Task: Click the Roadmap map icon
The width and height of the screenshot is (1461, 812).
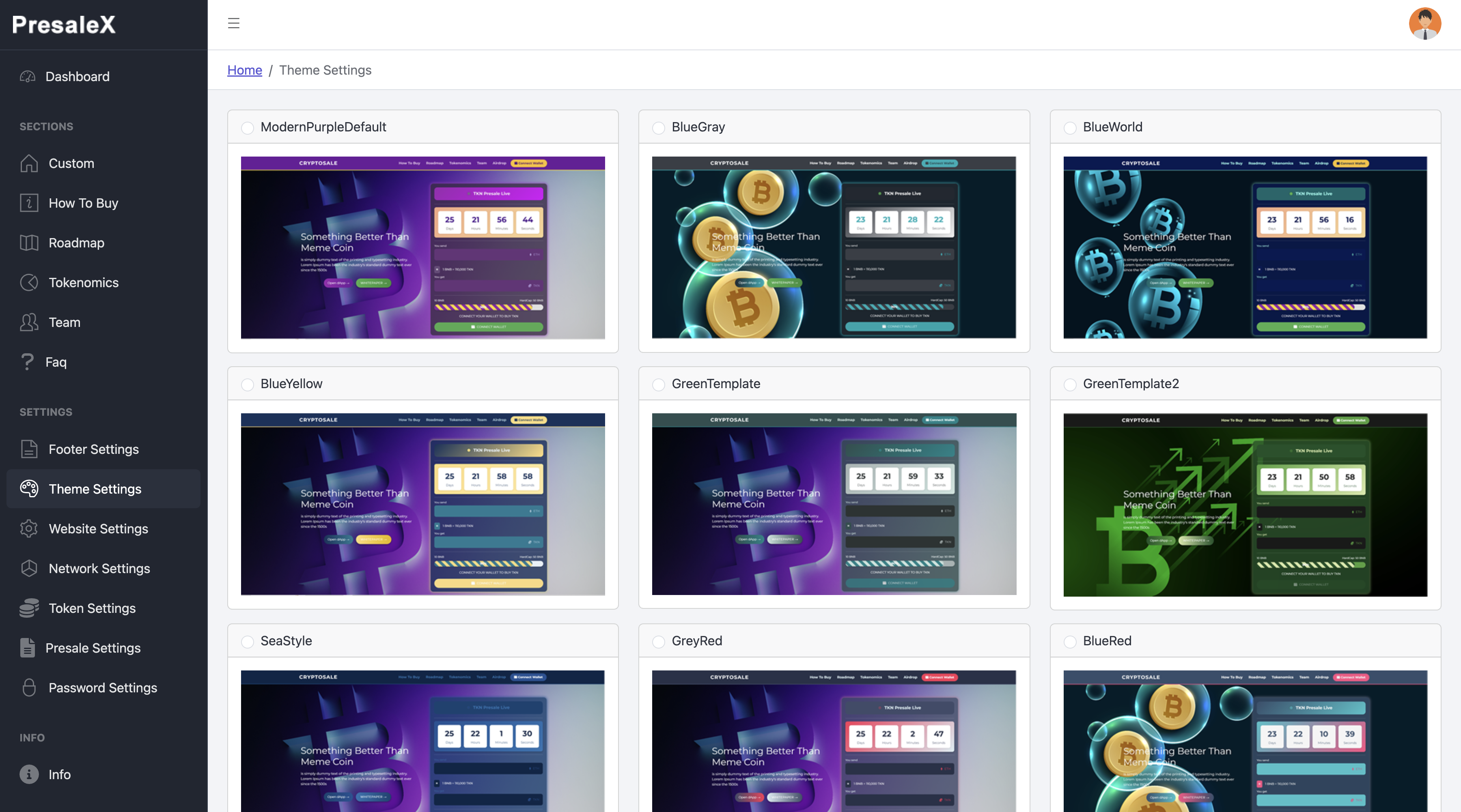Action: click(29, 243)
